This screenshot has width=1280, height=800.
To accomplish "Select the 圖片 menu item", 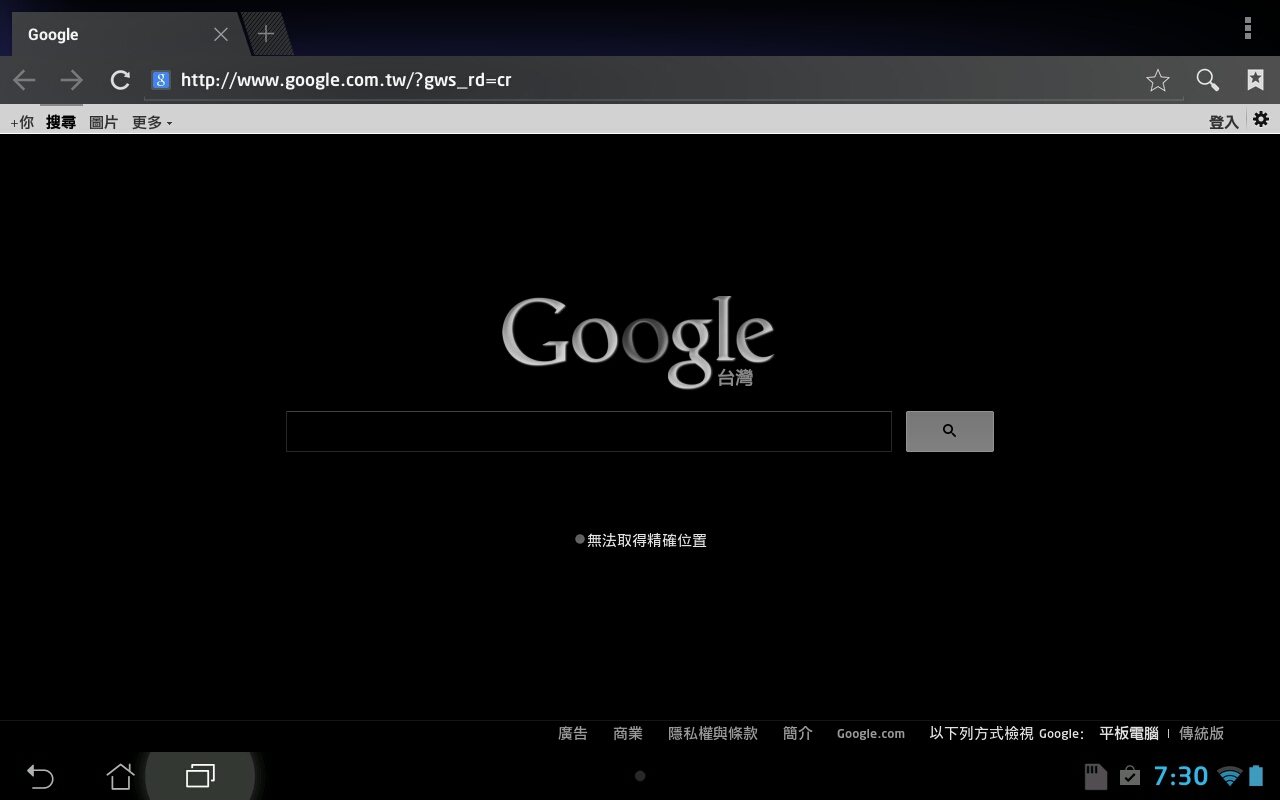I will pos(103,122).
